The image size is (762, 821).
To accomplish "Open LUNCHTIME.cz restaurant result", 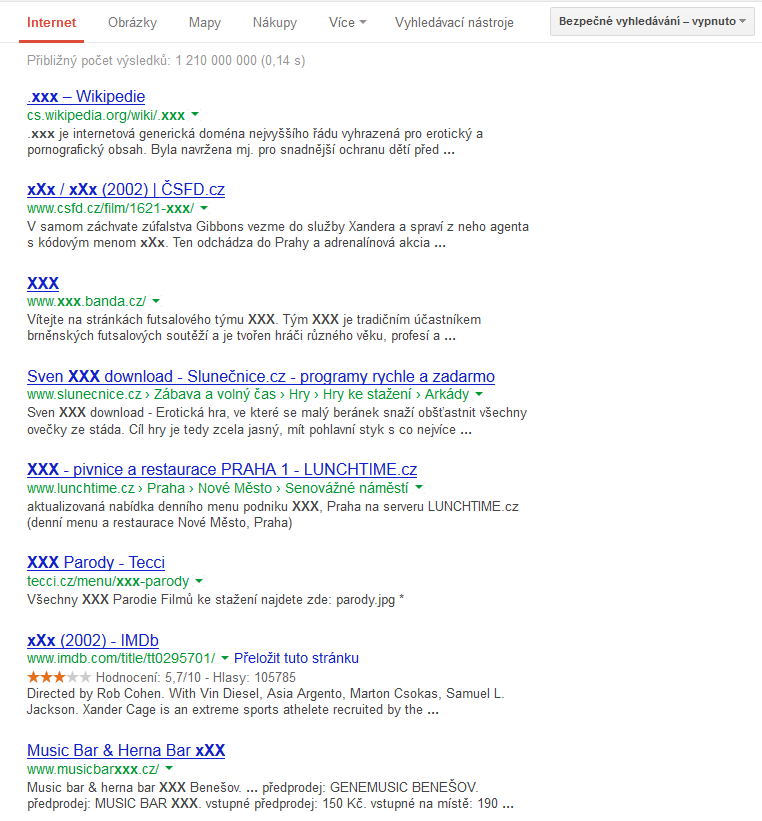I will (222, 470).
